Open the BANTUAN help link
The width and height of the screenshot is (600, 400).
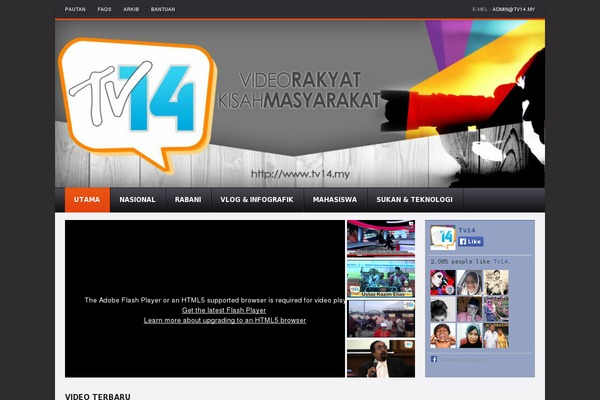[x=163, y=9]
